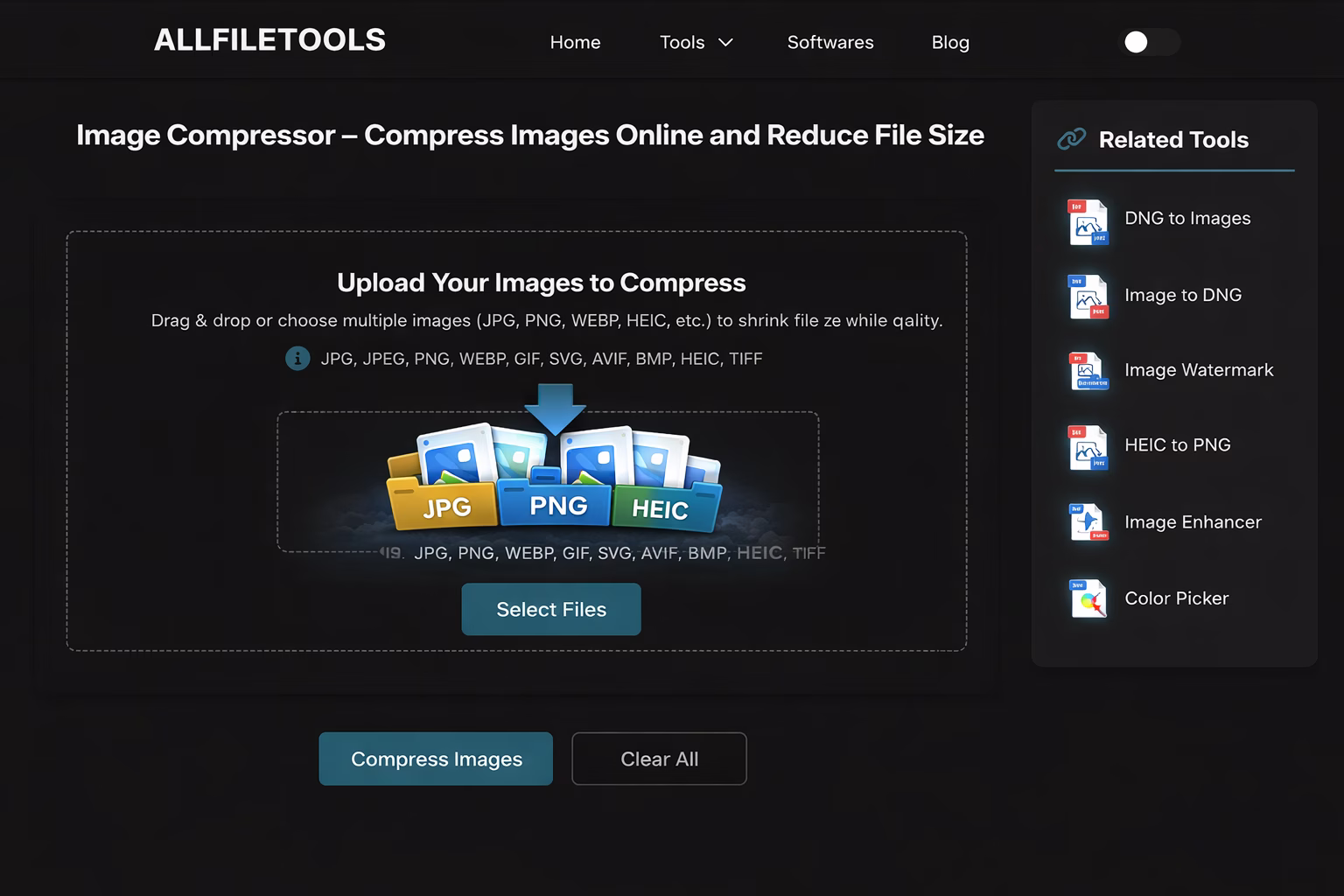Viewport: 1344px width, 896px height.
Task: Click Clear All to reset uploads
Action: (659, 759)
